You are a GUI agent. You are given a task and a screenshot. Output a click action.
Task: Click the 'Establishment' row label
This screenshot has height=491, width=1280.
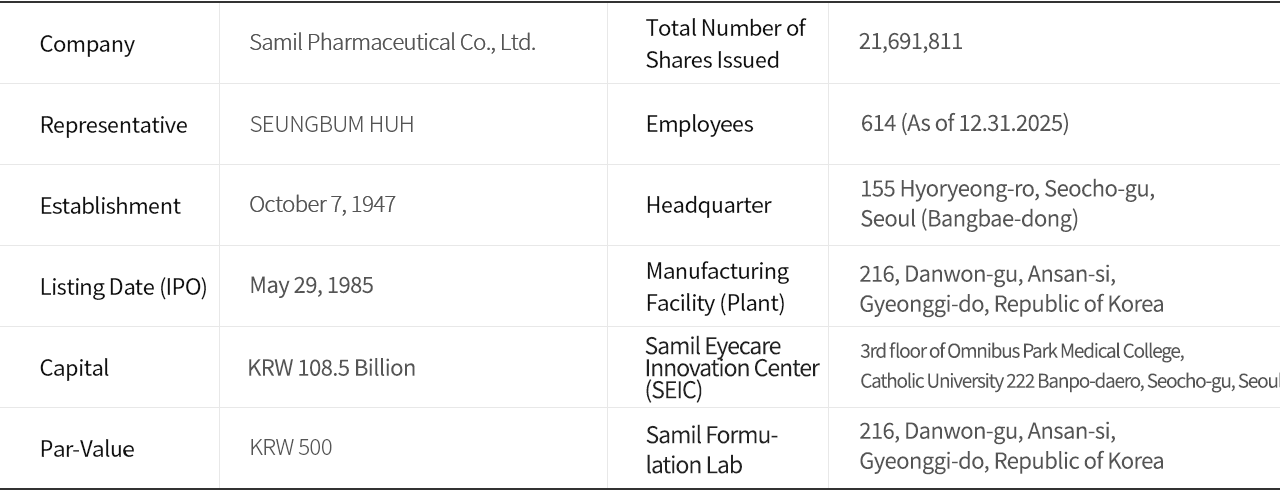[x=110, y=206]
